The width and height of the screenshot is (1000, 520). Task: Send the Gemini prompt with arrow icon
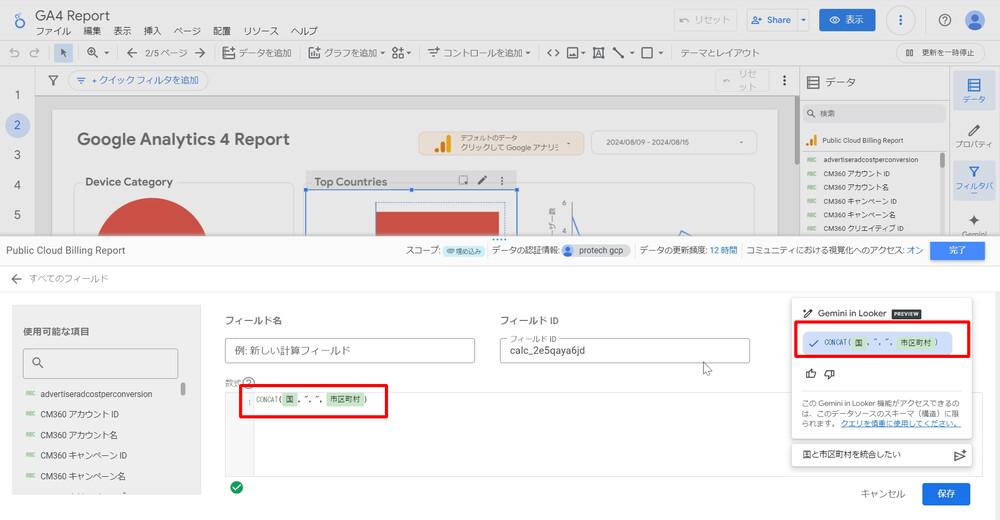tap(959, 455)
